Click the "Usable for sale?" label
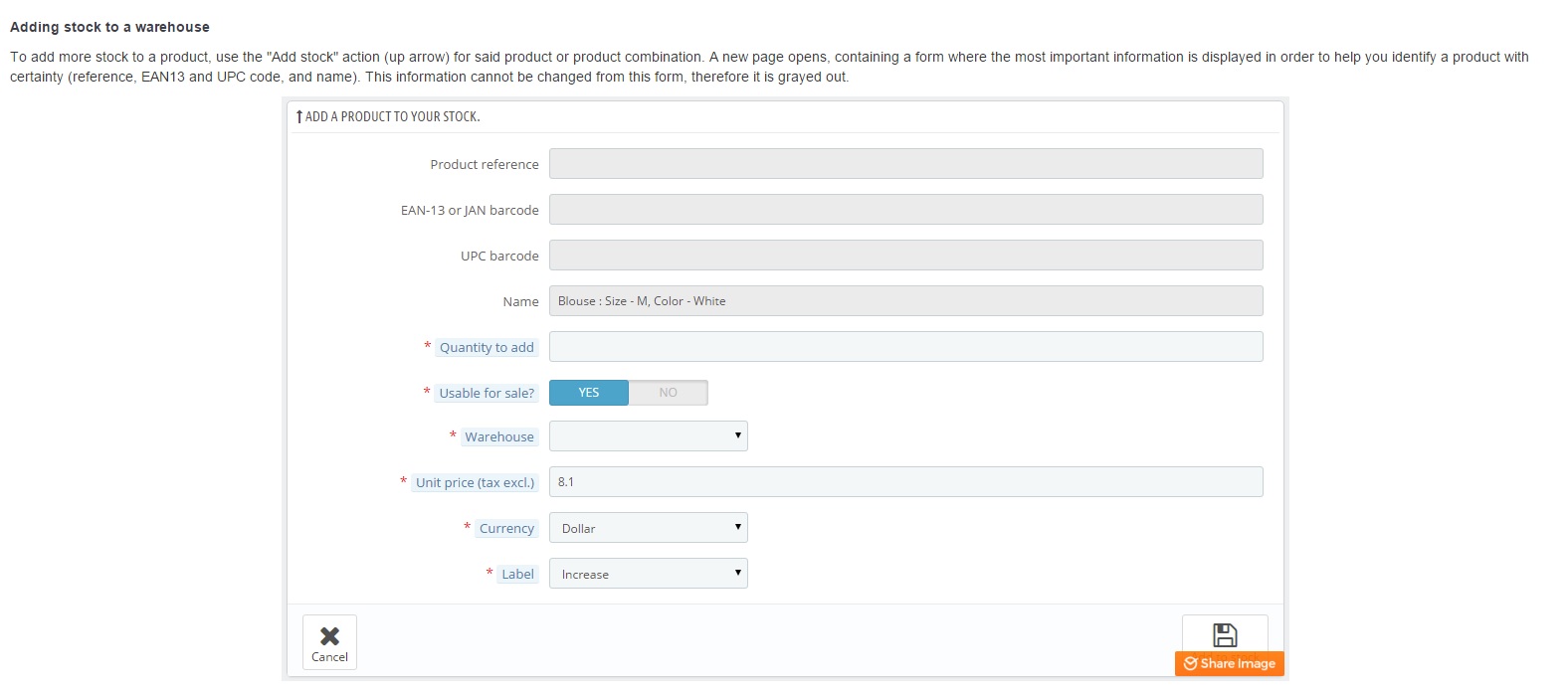Image resolution: width=1568 pixels, height=692 pixels. [x=487, y=393]
